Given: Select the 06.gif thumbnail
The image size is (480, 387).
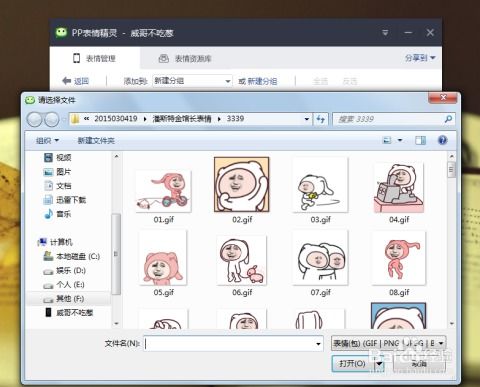Looking at the screenshot, I should pyautogui.click(x=242, y=260).
